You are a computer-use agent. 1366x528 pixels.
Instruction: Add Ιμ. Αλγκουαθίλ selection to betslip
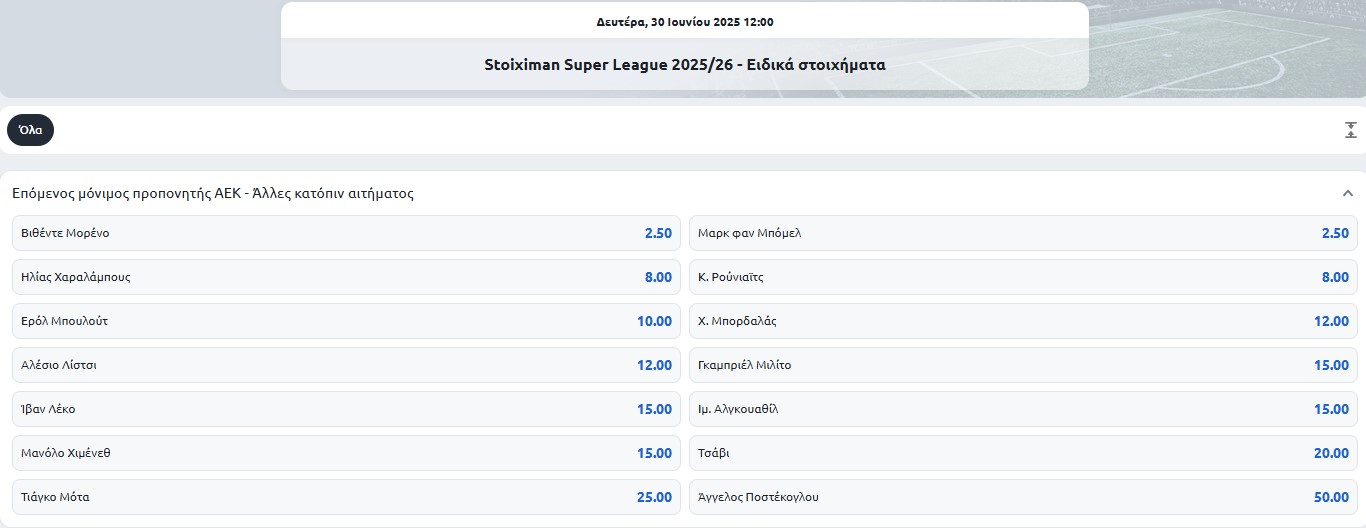pos(1023,409)
